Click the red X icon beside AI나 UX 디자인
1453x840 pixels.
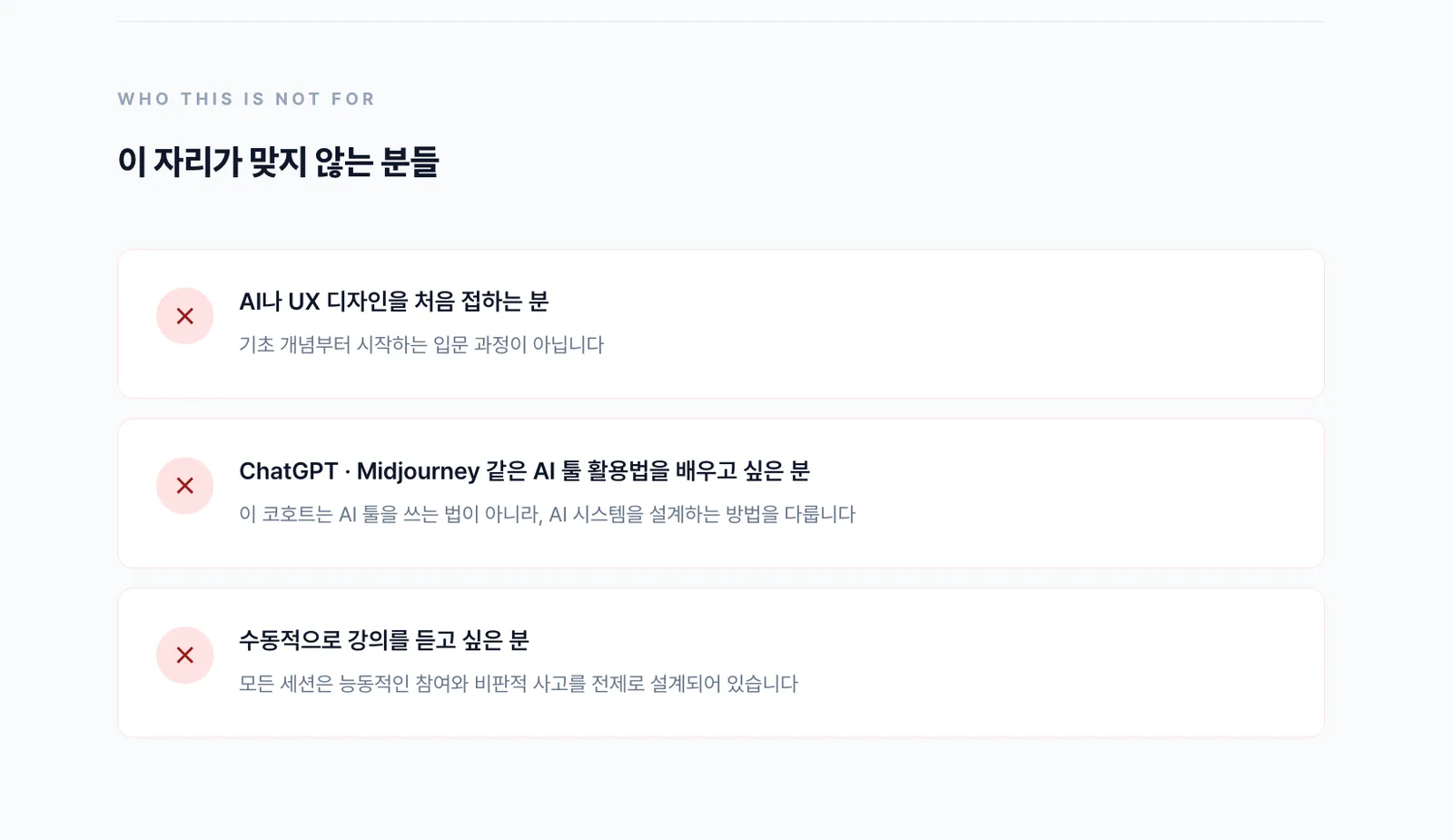184,316
